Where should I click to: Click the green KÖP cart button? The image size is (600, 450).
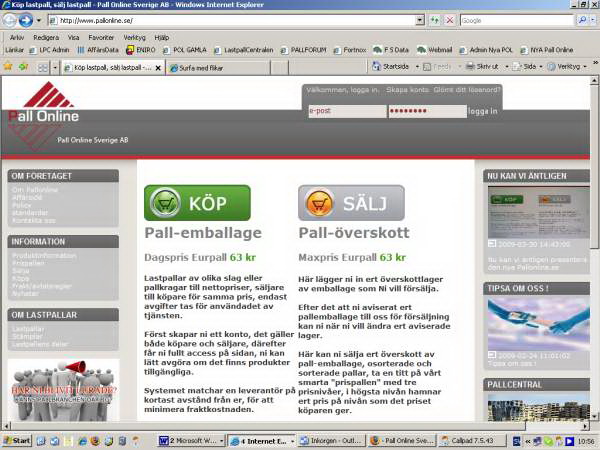coord(197,203)
